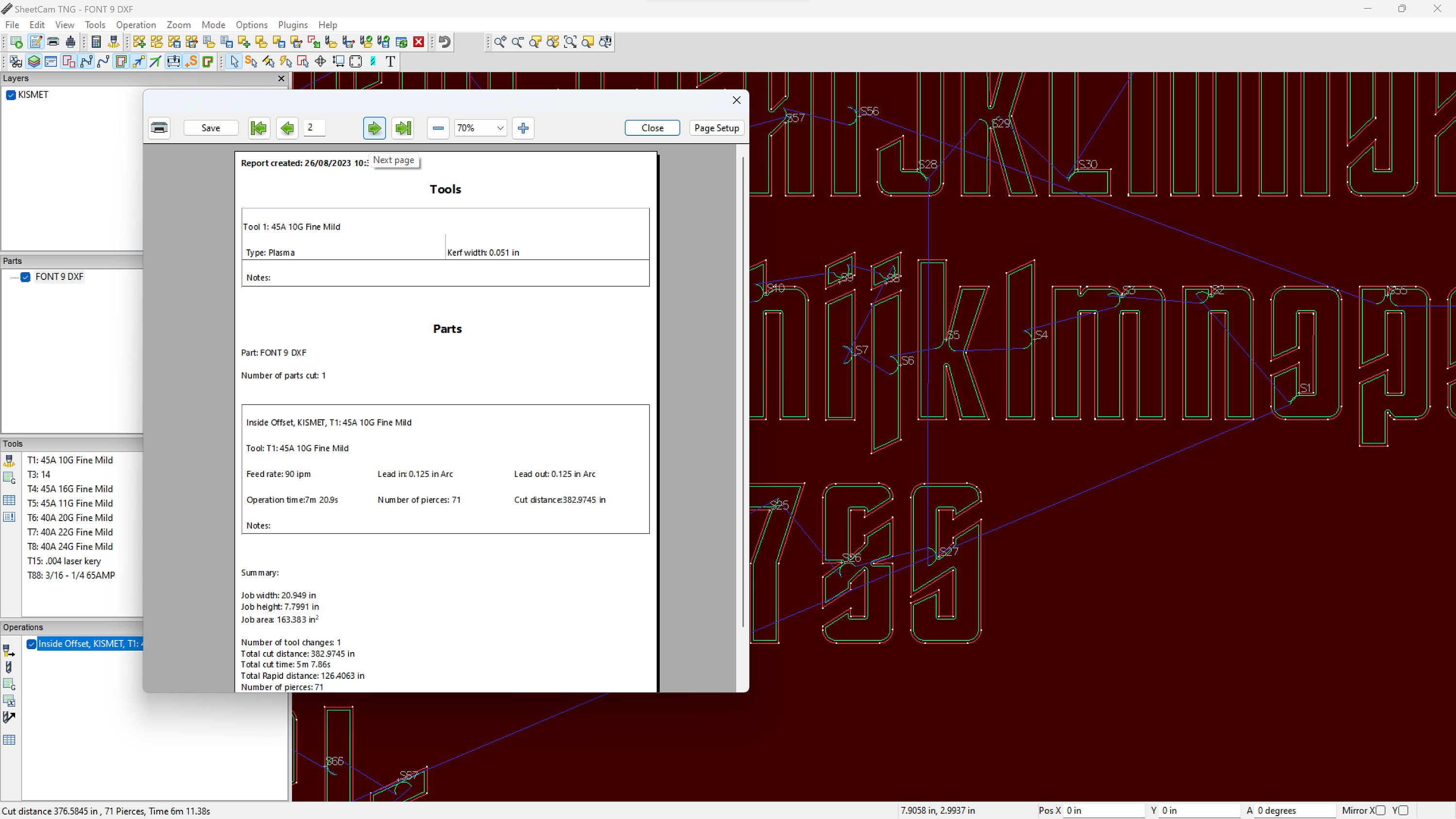This screenshot has width=1456, height=819.
Task: Open the Operation menu
Action: coord(136,25)
